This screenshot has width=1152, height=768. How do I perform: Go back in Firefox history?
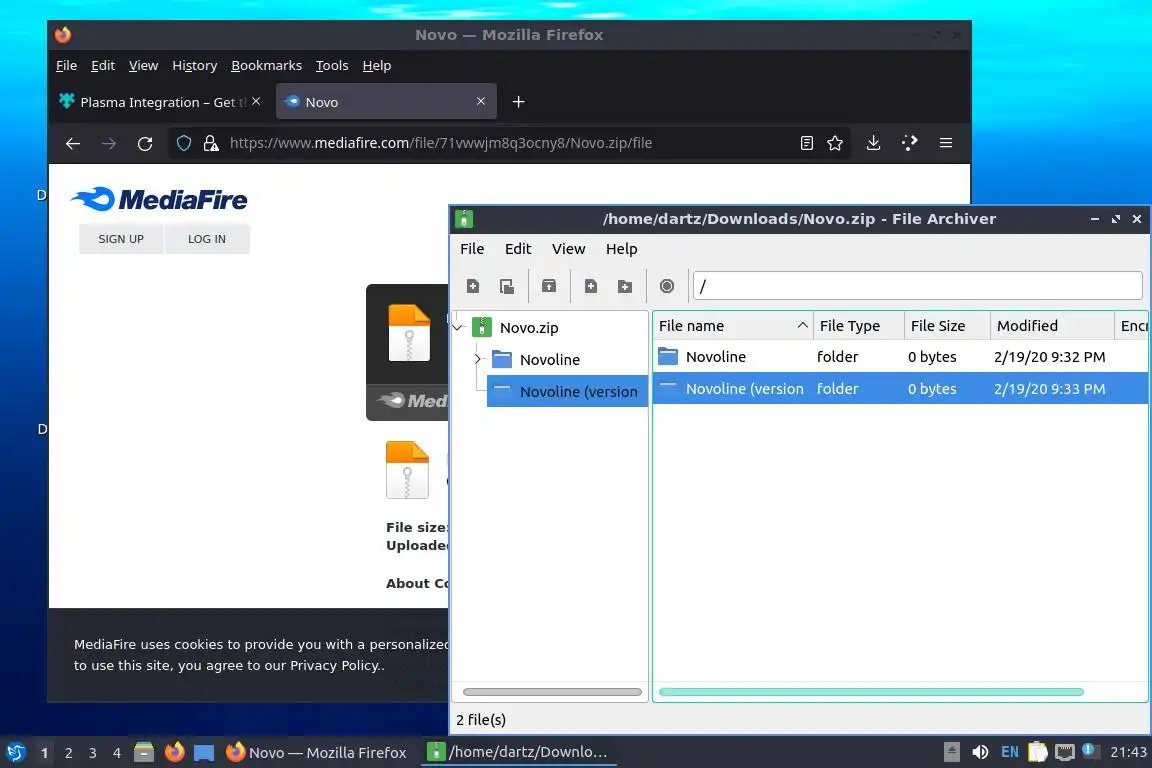(73, 143)
